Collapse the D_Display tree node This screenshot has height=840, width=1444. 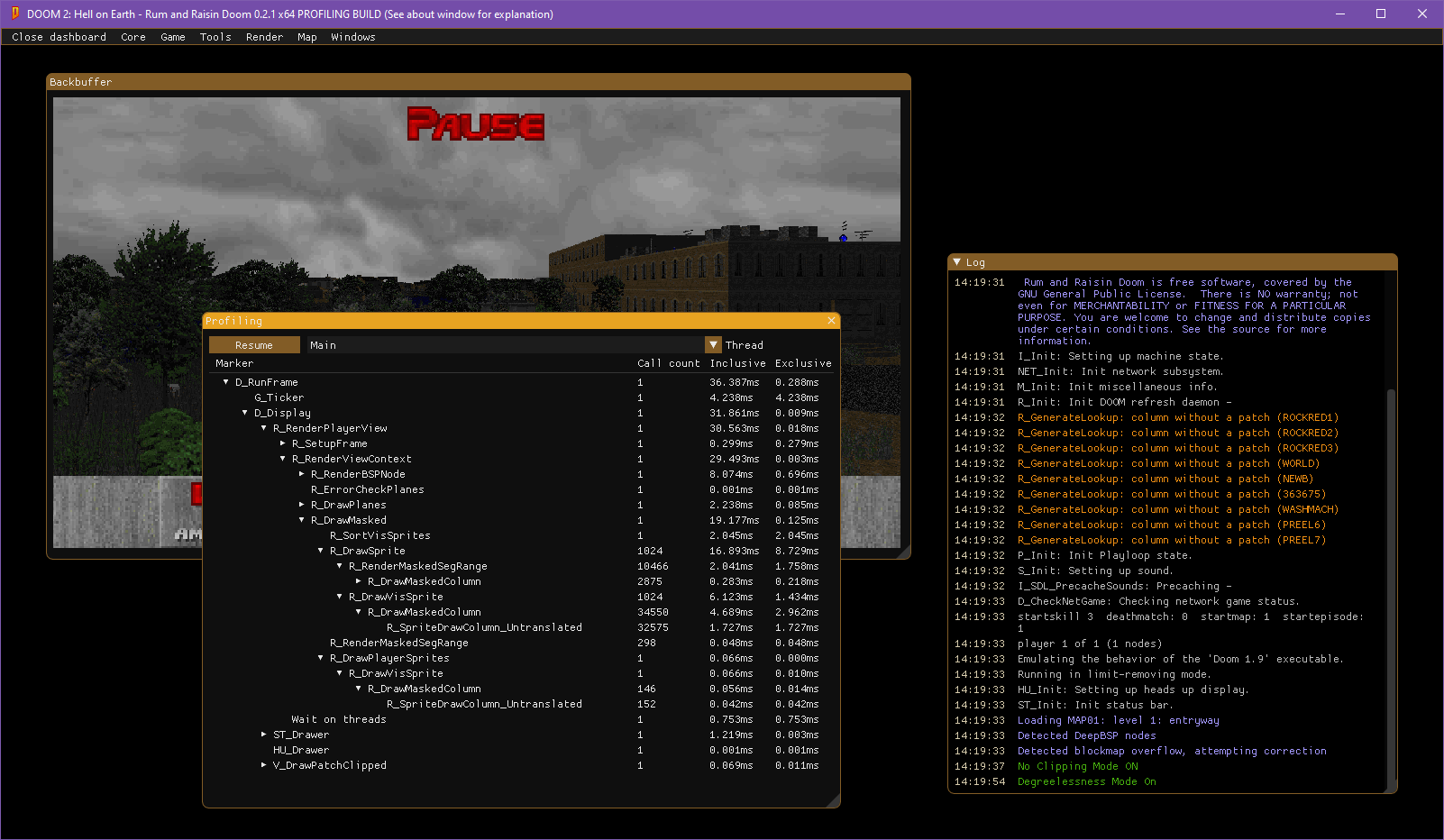[x=244, y=413]
